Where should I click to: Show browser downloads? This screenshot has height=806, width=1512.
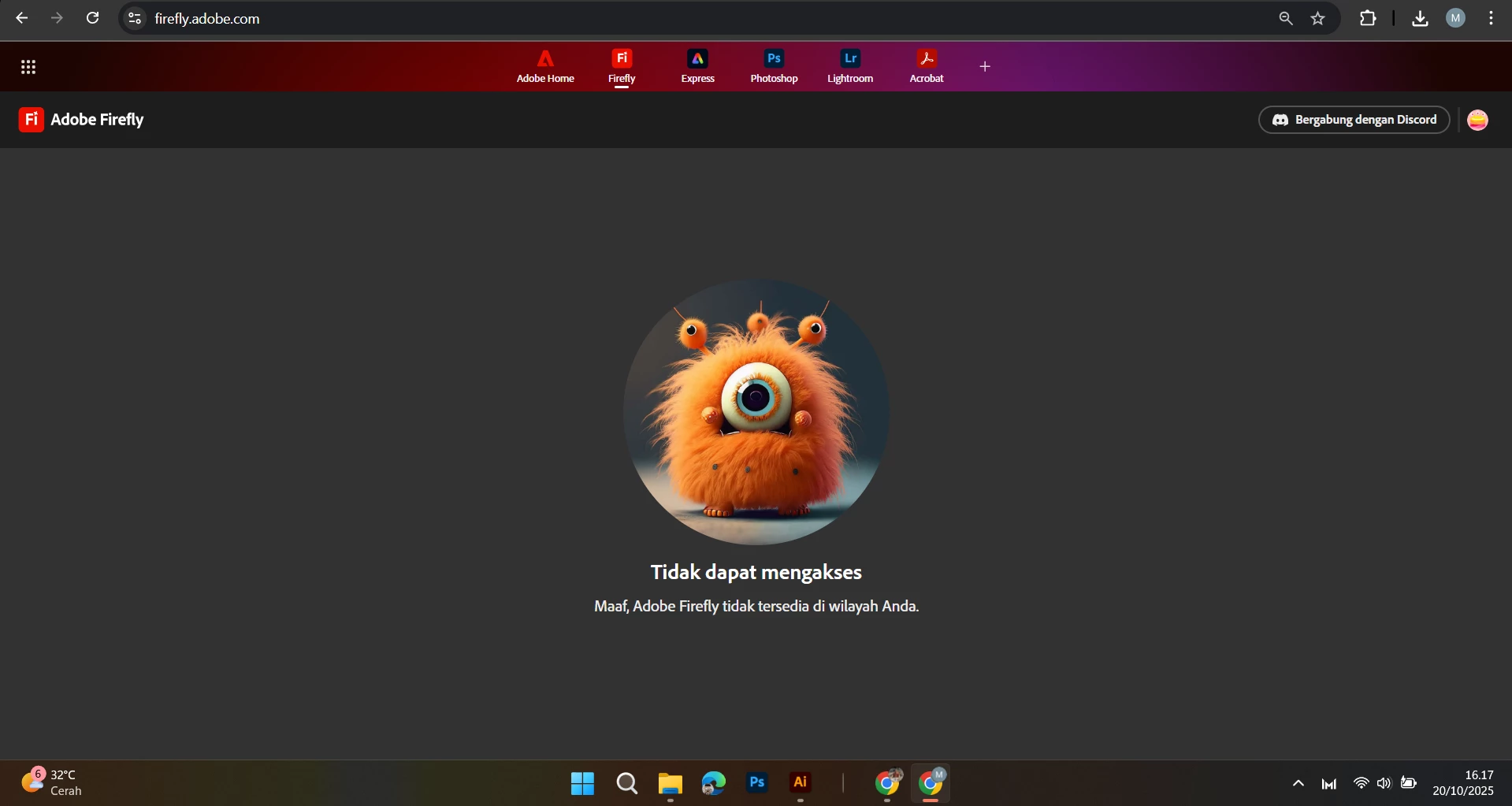(1420, 18)
